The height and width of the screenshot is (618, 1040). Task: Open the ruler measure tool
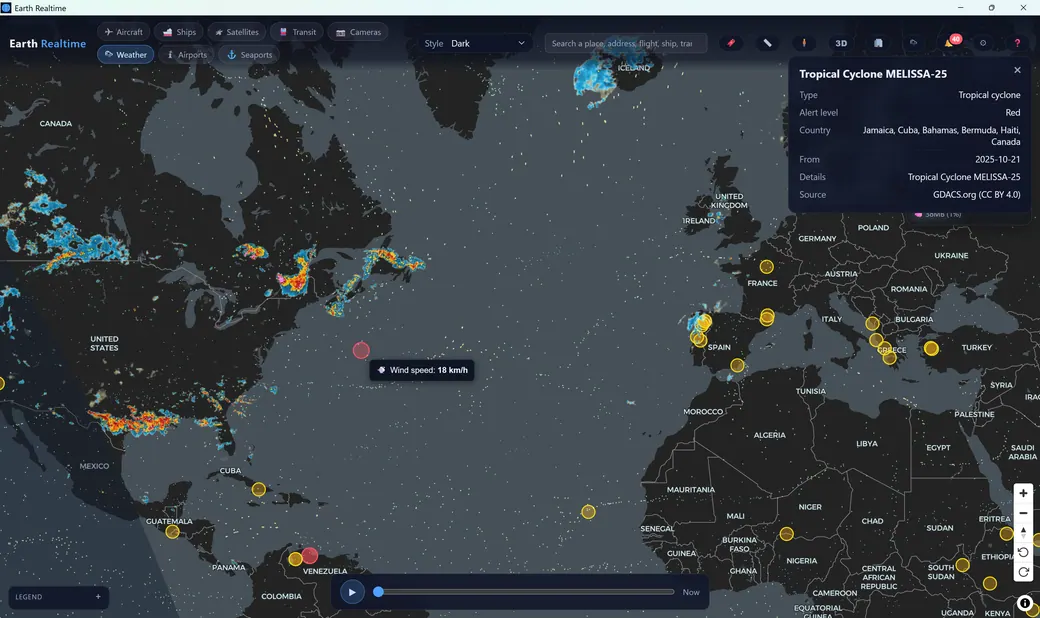[767, 43]
